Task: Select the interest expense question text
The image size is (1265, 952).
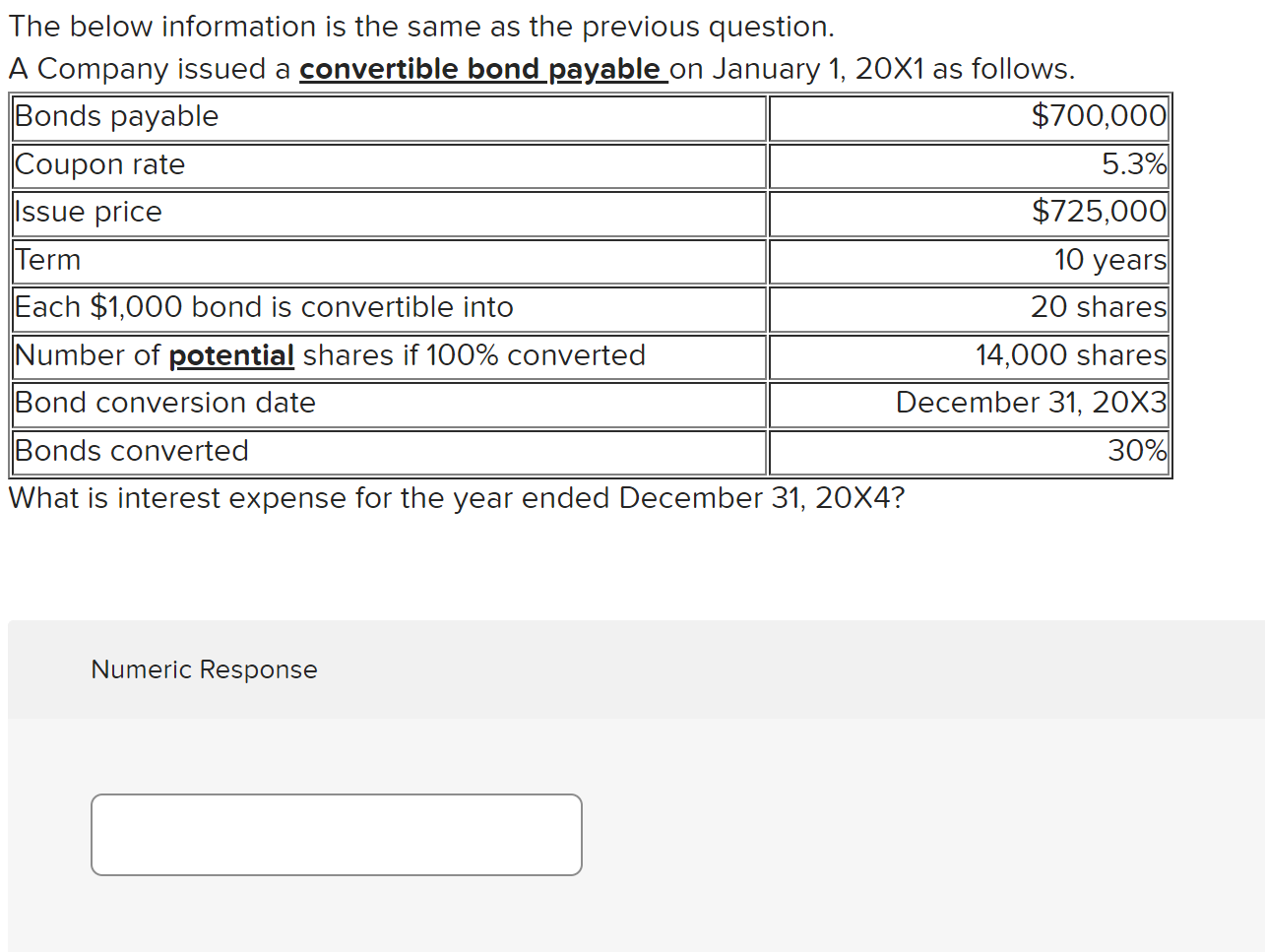Action: tap(457, 498)
